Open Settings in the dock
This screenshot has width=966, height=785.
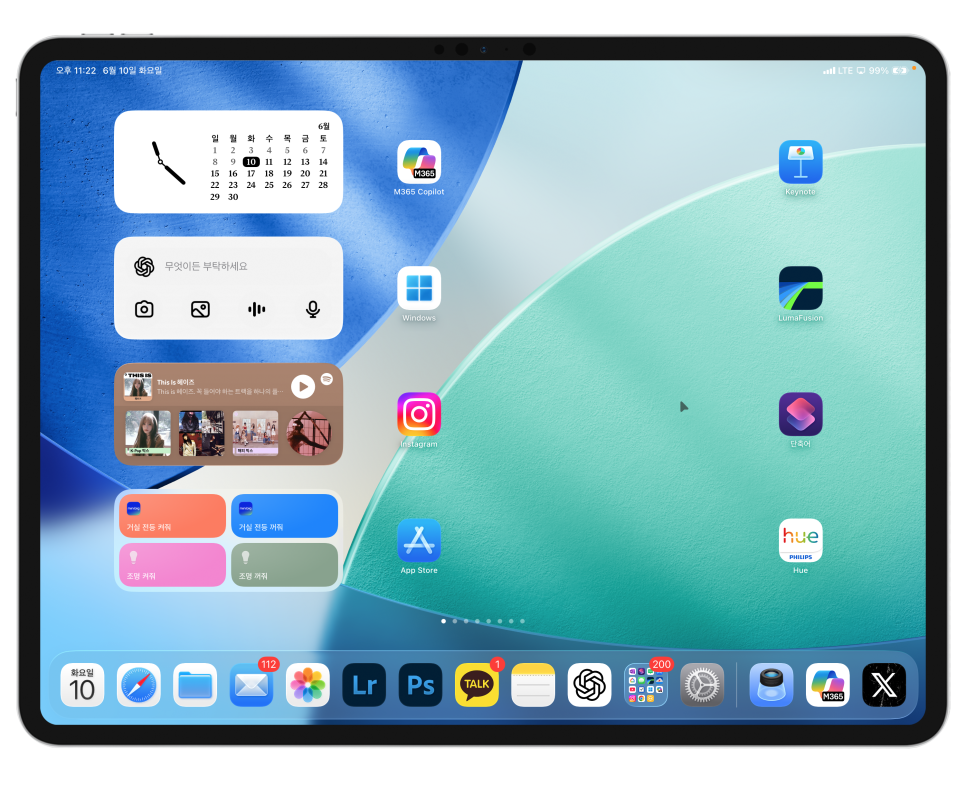tap(702, 685)
